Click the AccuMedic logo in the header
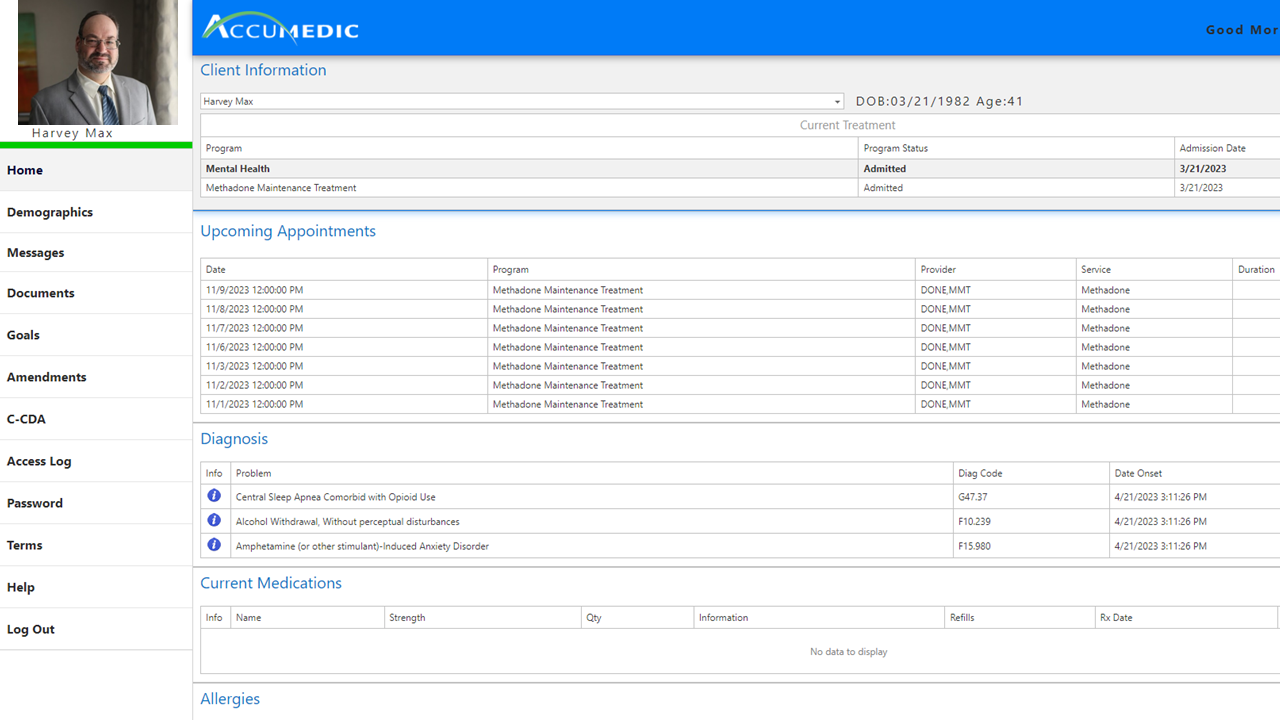The height and width of the screenshot is (720, 1280). click(x=280, y=28)
